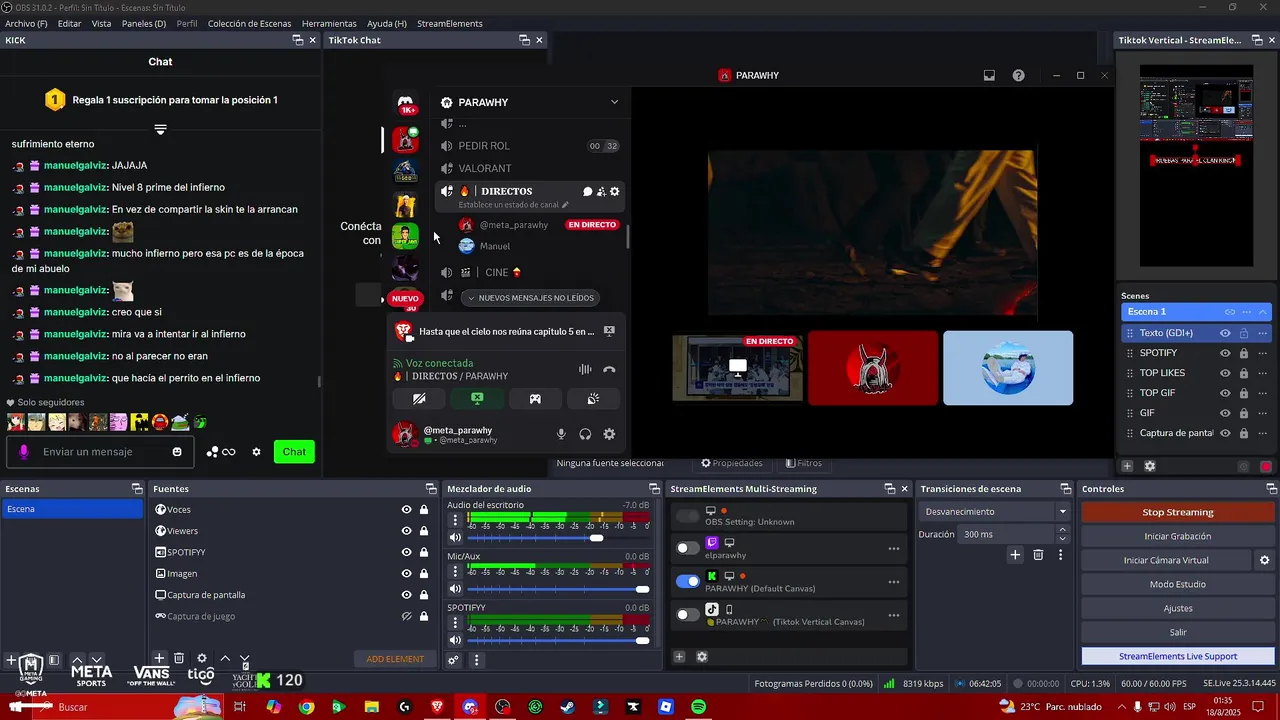Click Iniciar Grabación button

tap(1178, 536)
